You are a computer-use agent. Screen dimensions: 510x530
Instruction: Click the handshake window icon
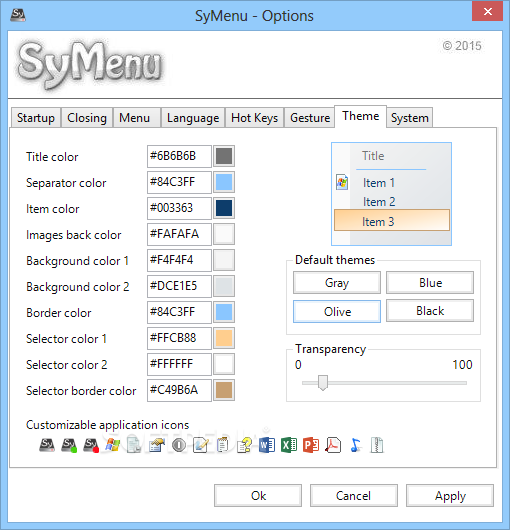(156, 445)
